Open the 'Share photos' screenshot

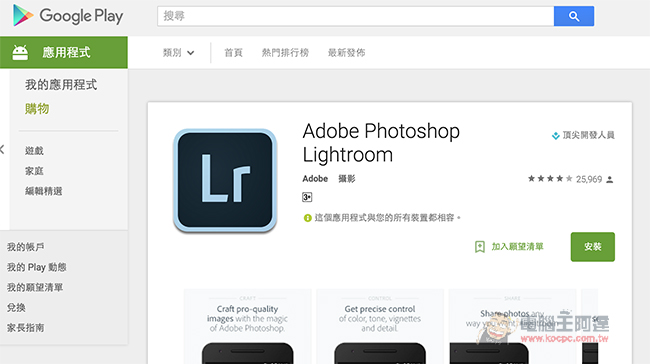pos(512,327)
